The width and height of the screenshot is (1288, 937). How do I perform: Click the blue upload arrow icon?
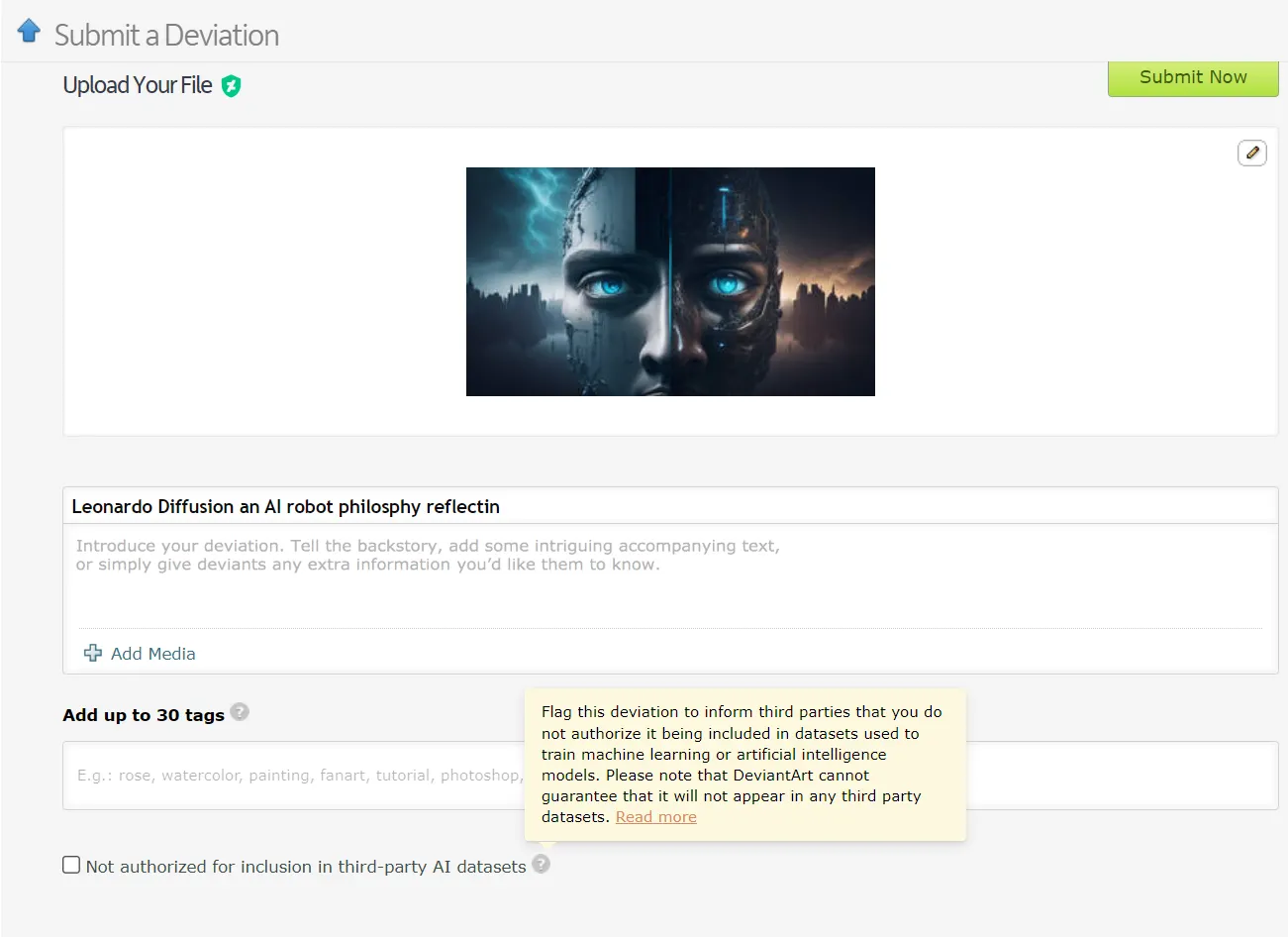pos(29,31)
